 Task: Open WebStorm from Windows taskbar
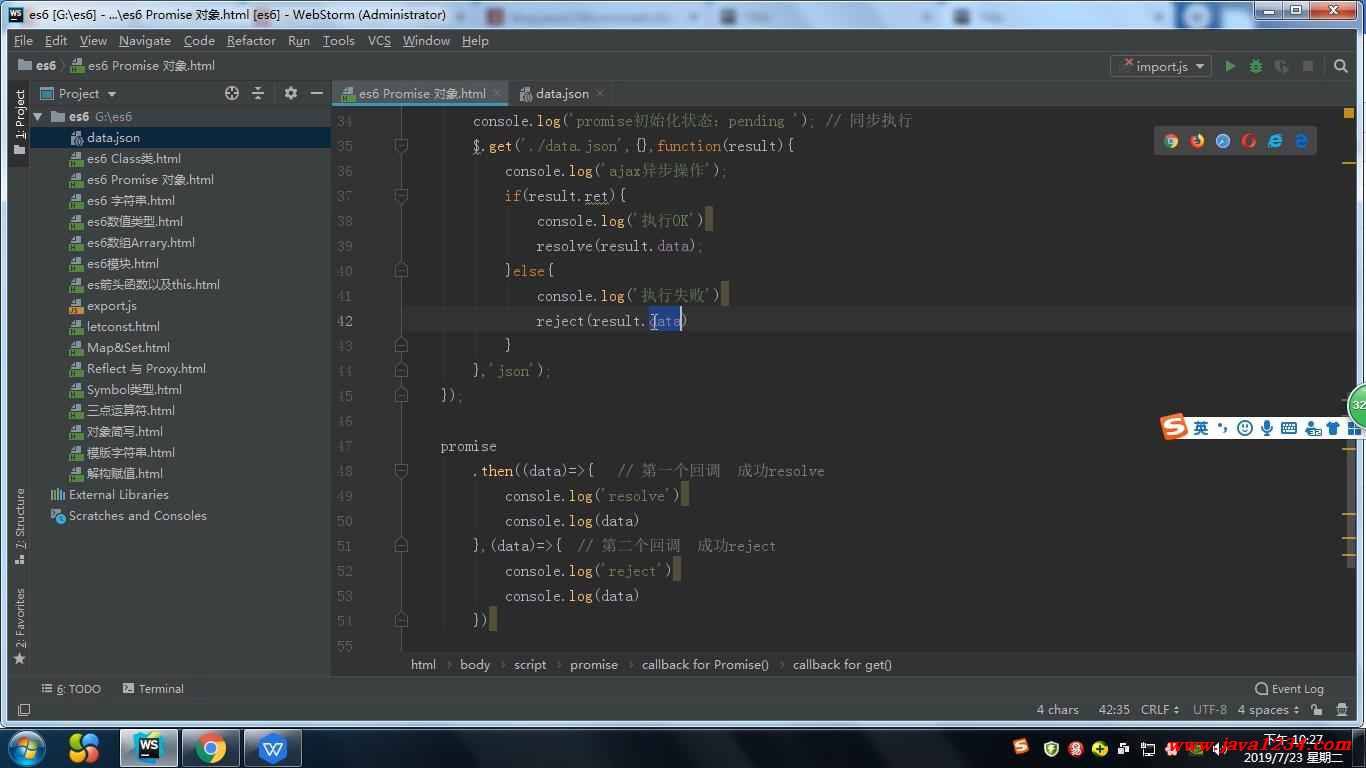149,748
